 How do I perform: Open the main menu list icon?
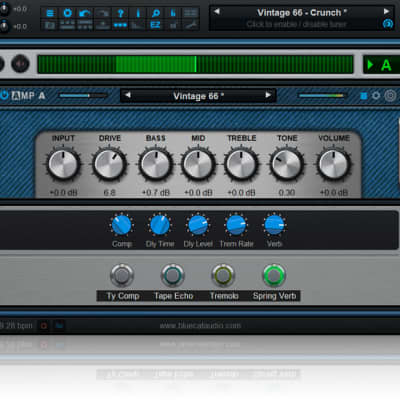tap(50, 13)
